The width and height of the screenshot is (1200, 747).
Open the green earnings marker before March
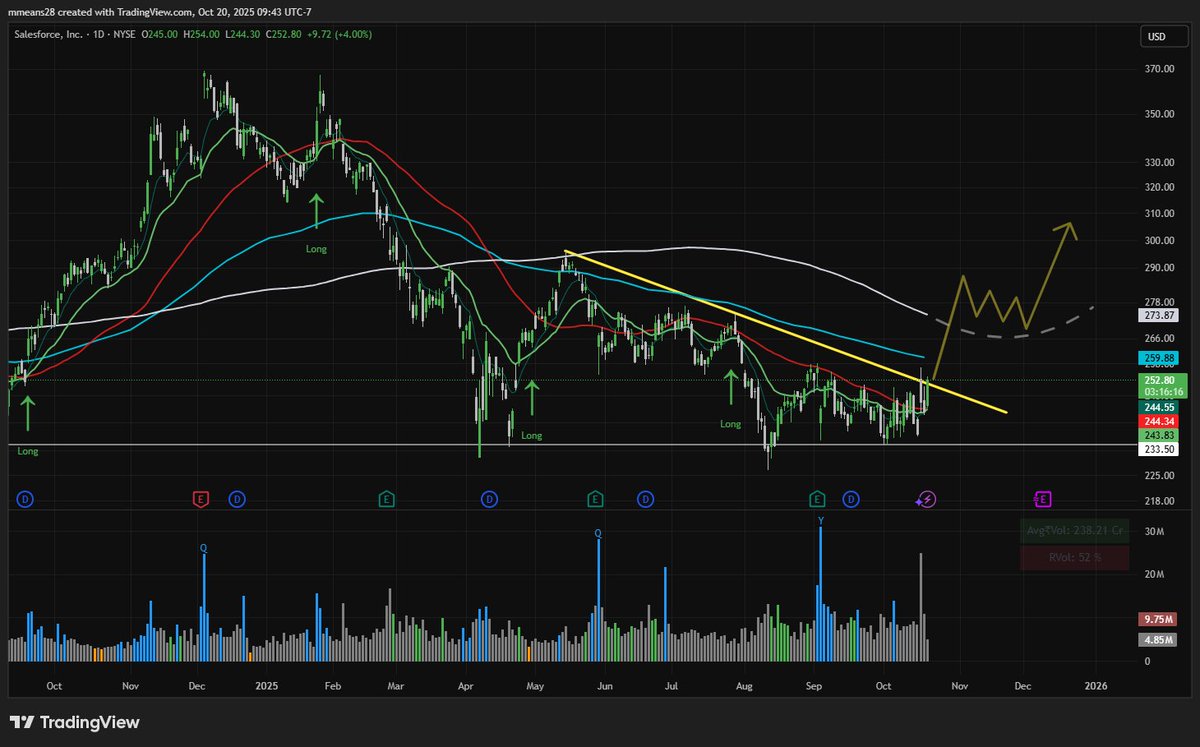coord(386,498)
